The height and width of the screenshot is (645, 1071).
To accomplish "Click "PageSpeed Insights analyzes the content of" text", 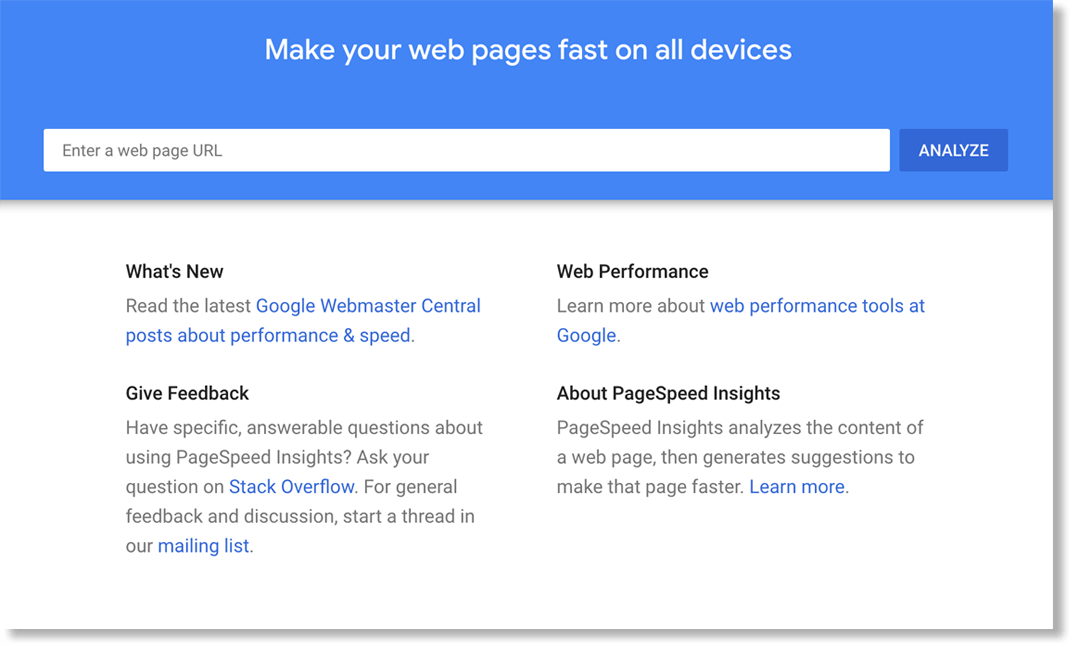I will [x=740, y=427].
